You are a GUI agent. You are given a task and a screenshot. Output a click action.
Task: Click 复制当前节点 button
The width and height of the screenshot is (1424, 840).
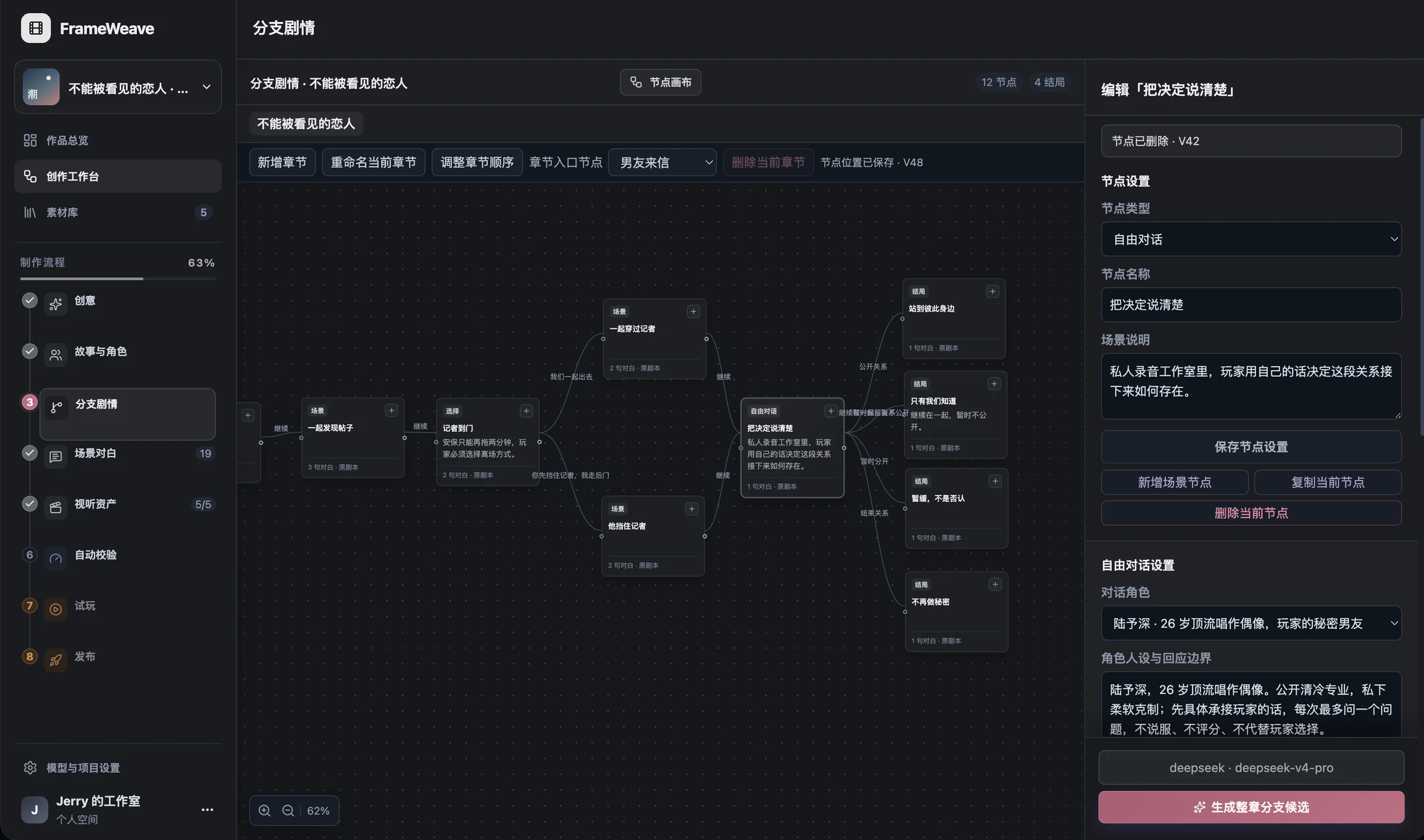point(1328,482)
